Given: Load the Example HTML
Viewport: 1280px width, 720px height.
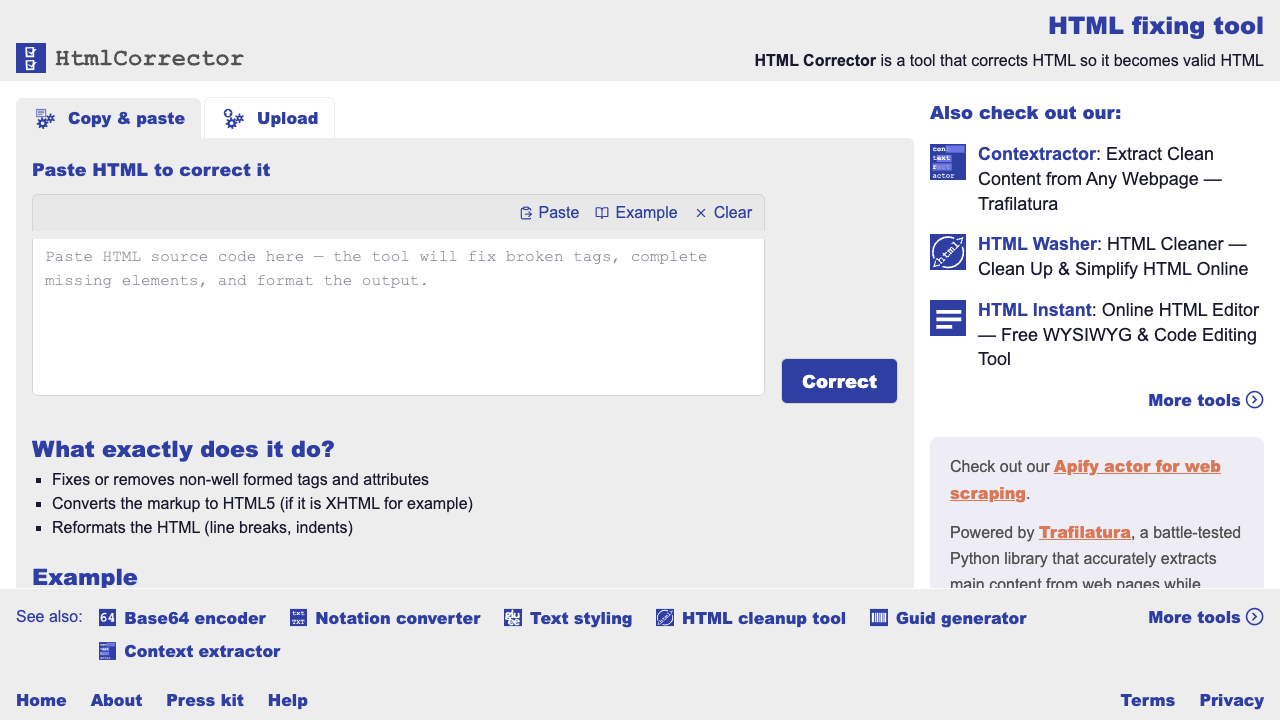Looking at the screenshot, I should click(636, 213).
